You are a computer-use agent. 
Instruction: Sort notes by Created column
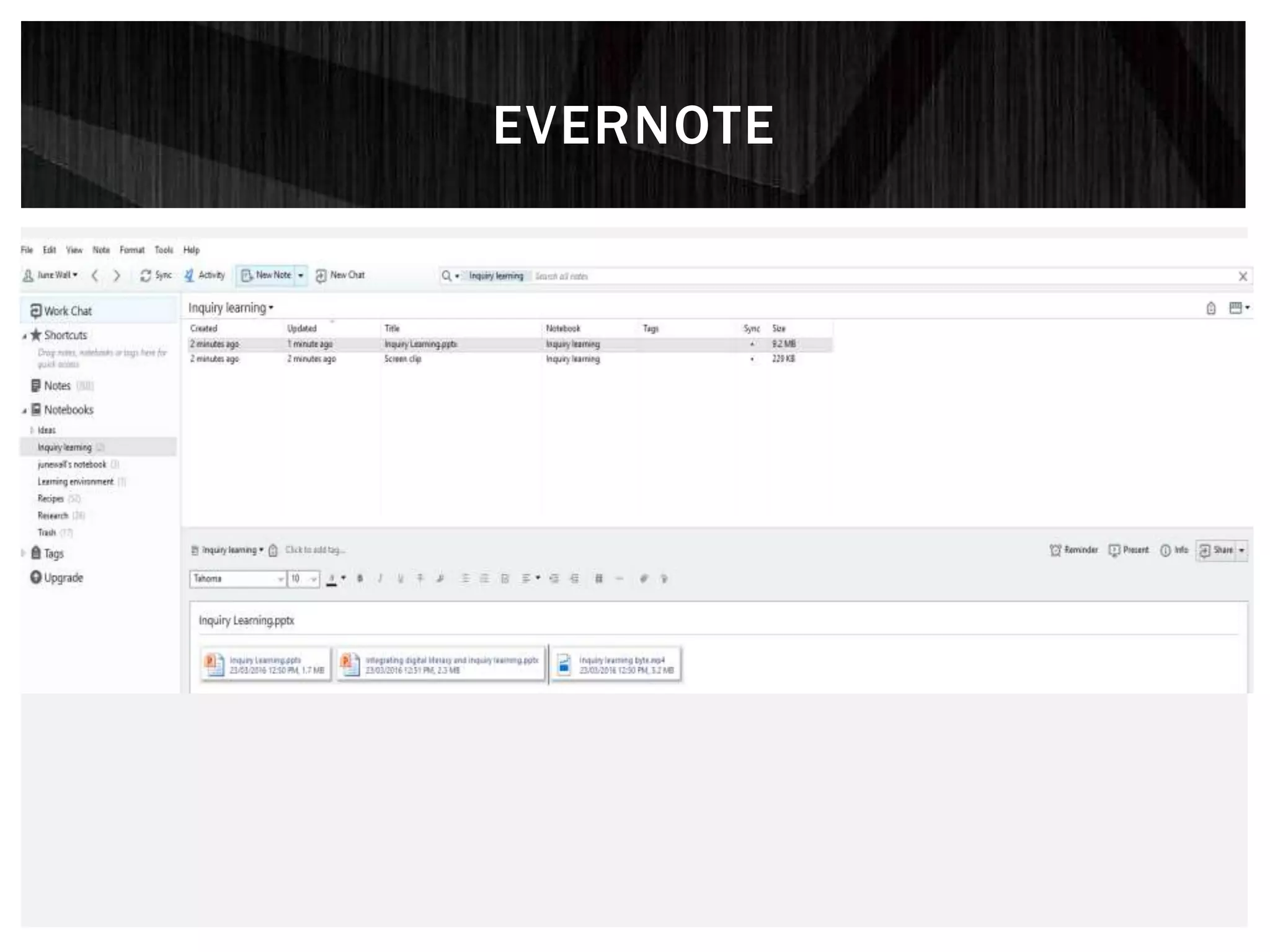pyautogui.click(x=204, y=328)
